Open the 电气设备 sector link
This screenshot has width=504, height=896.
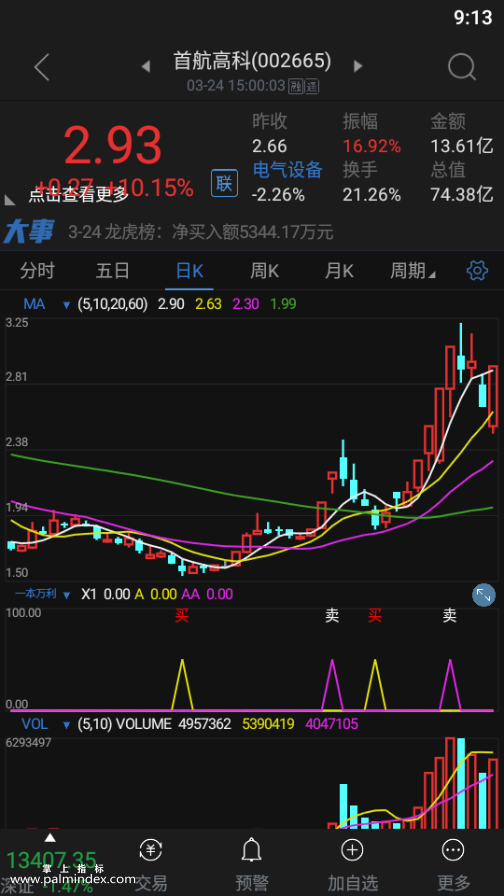(287, 170)
